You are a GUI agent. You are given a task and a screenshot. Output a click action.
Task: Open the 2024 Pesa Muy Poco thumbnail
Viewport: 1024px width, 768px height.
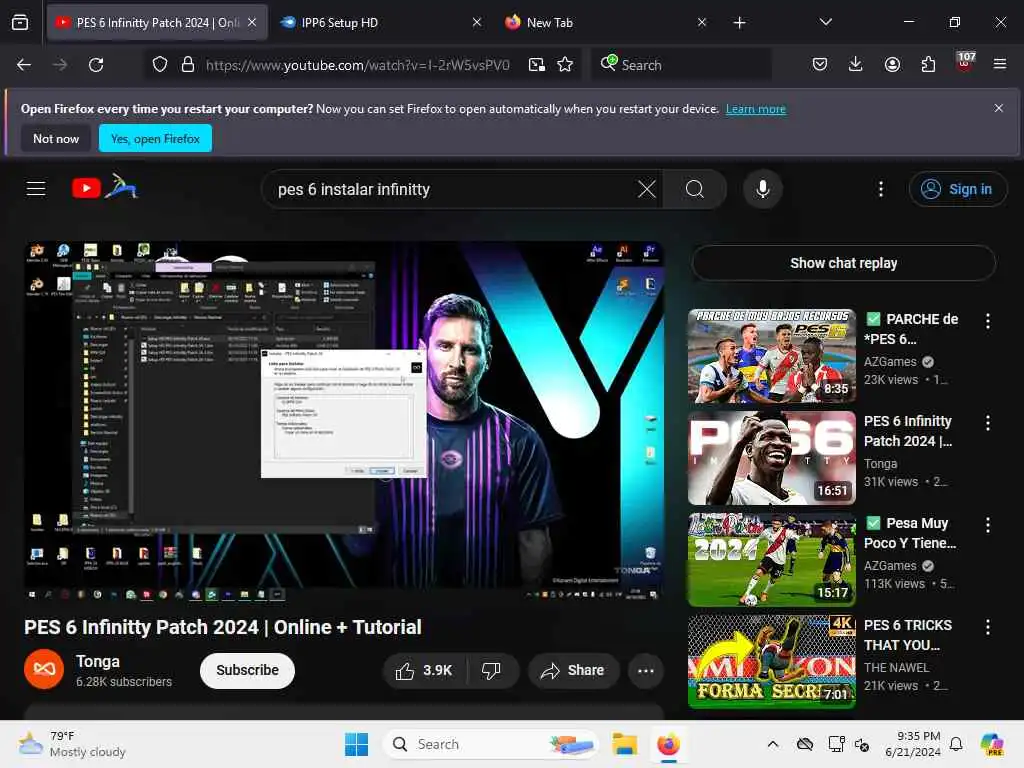click(x=772, y=560)
